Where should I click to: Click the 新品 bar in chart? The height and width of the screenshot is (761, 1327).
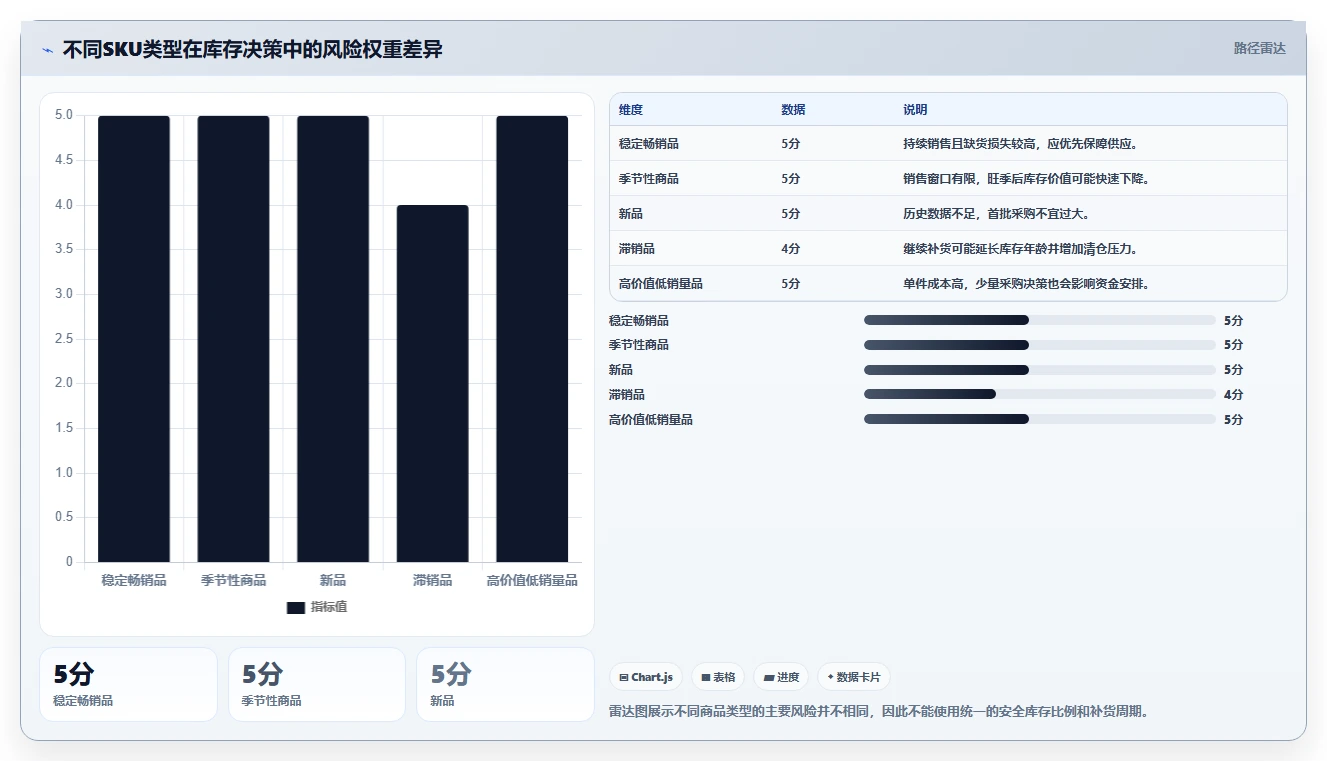[x=333, y=339]
